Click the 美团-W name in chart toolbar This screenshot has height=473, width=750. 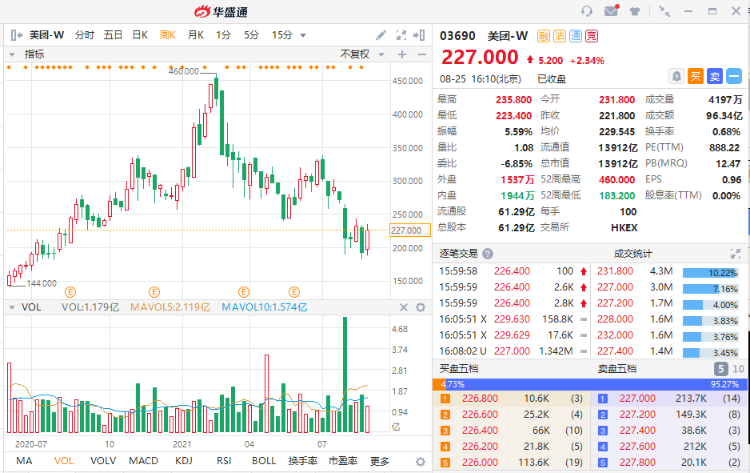coord(46,35)
